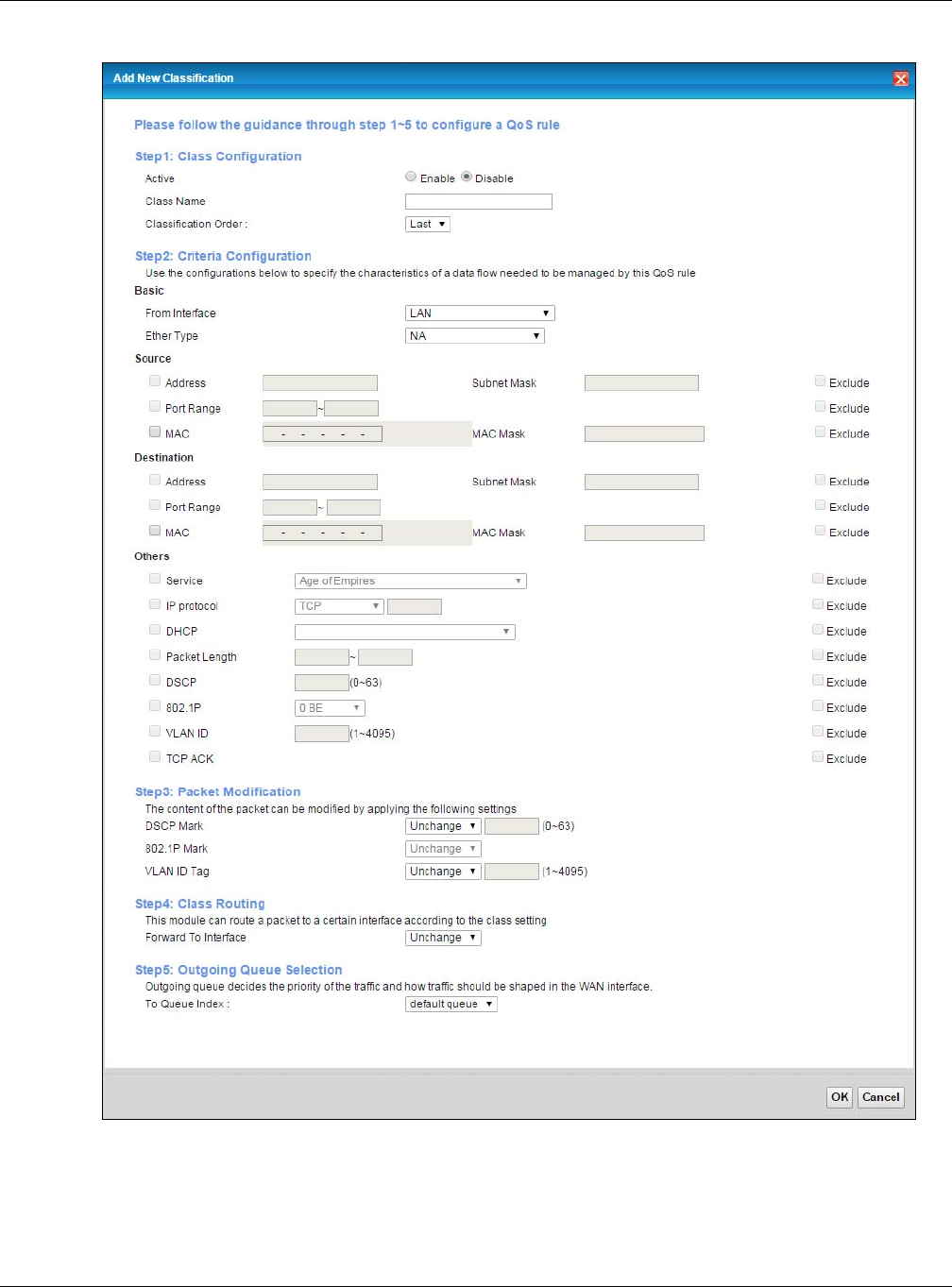This screenshot has width=952, height=1287.
Task: Toggle Exclude for the Service row
Action: click(818, 579)
